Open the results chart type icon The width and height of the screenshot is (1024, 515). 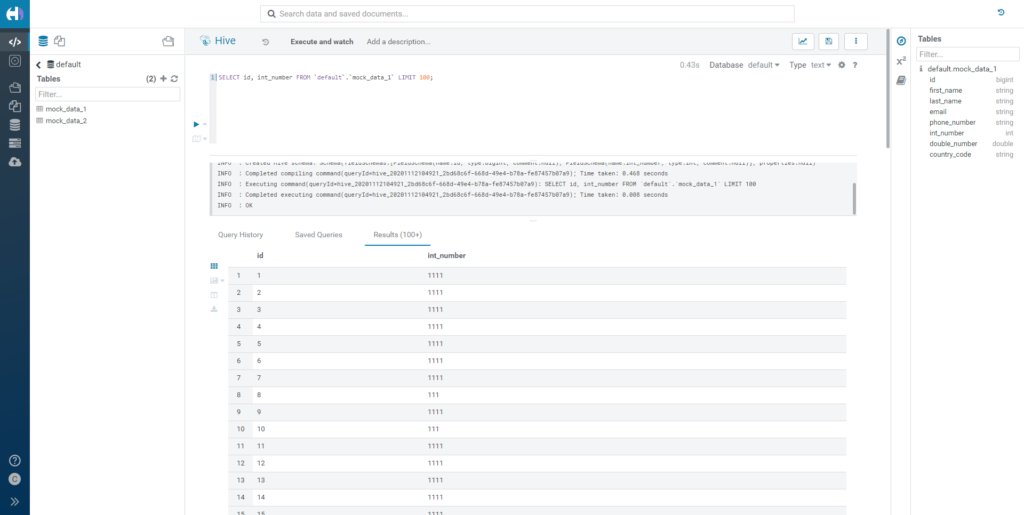pos(214,280)
